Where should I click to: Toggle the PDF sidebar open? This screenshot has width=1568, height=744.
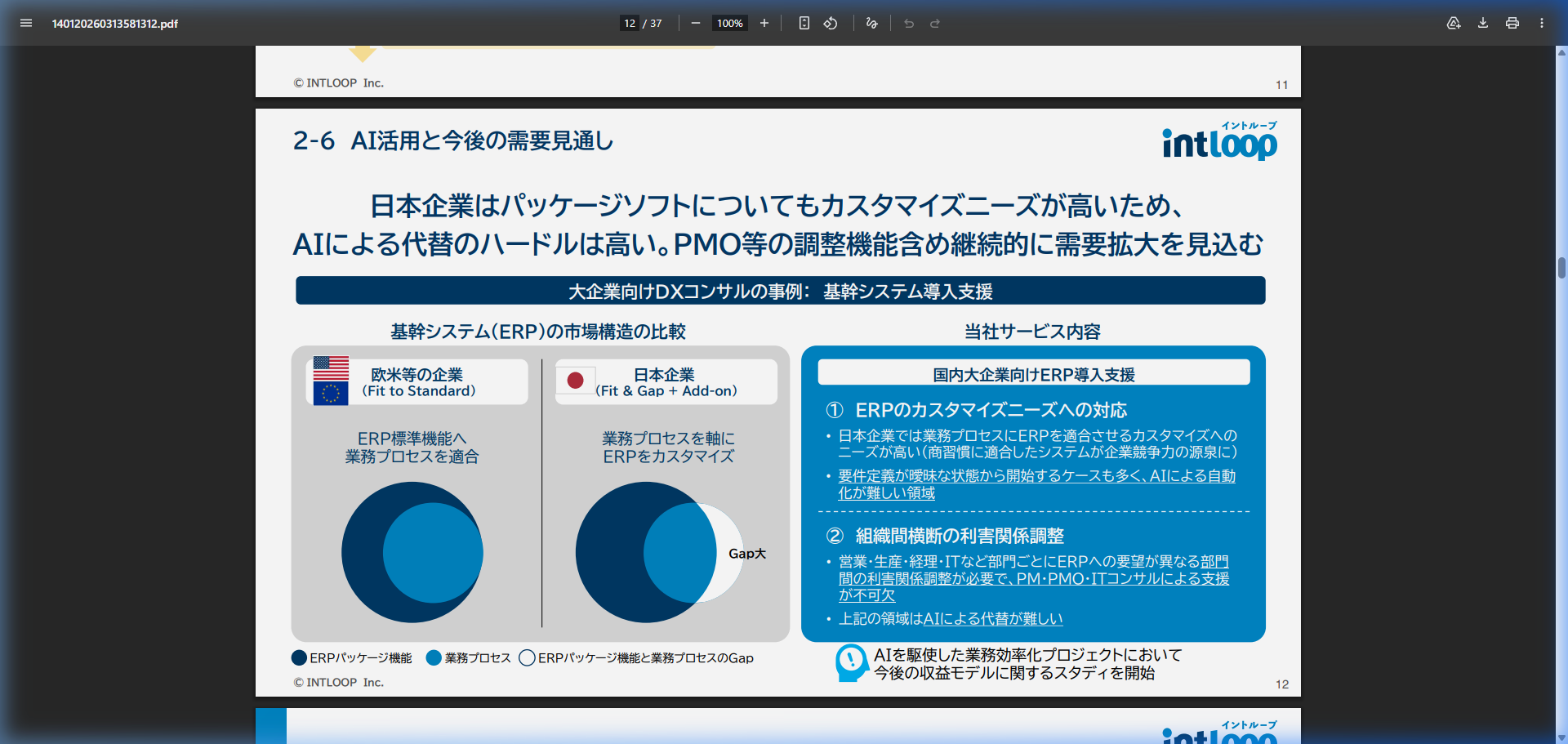point(26,23)
